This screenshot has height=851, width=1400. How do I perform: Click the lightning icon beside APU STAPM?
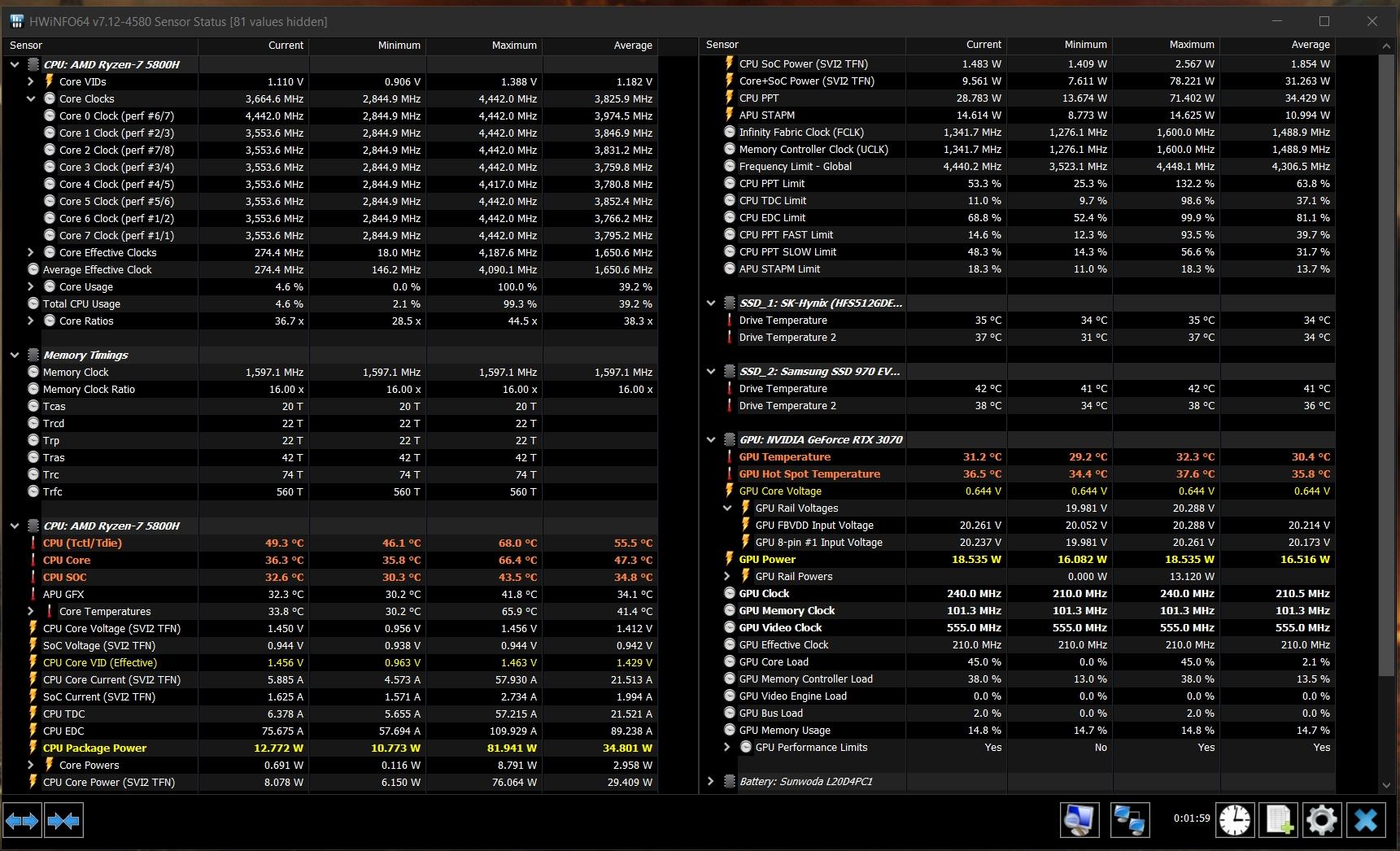pos(730,115)
